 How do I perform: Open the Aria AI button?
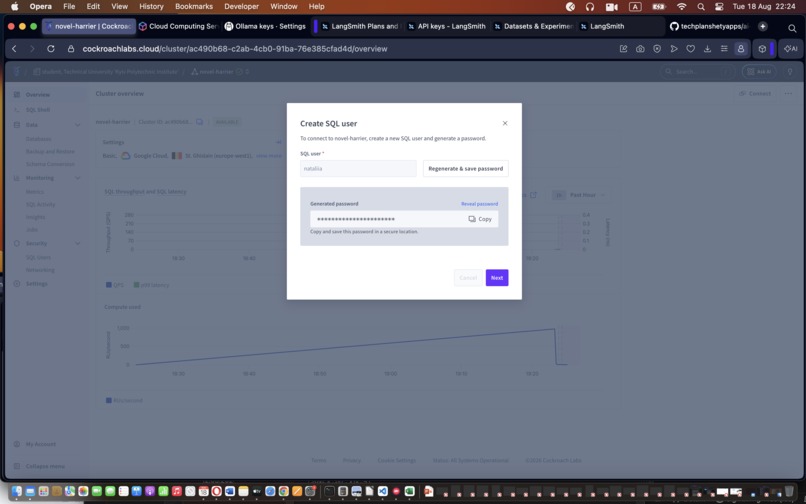click(x=790, y=49)
